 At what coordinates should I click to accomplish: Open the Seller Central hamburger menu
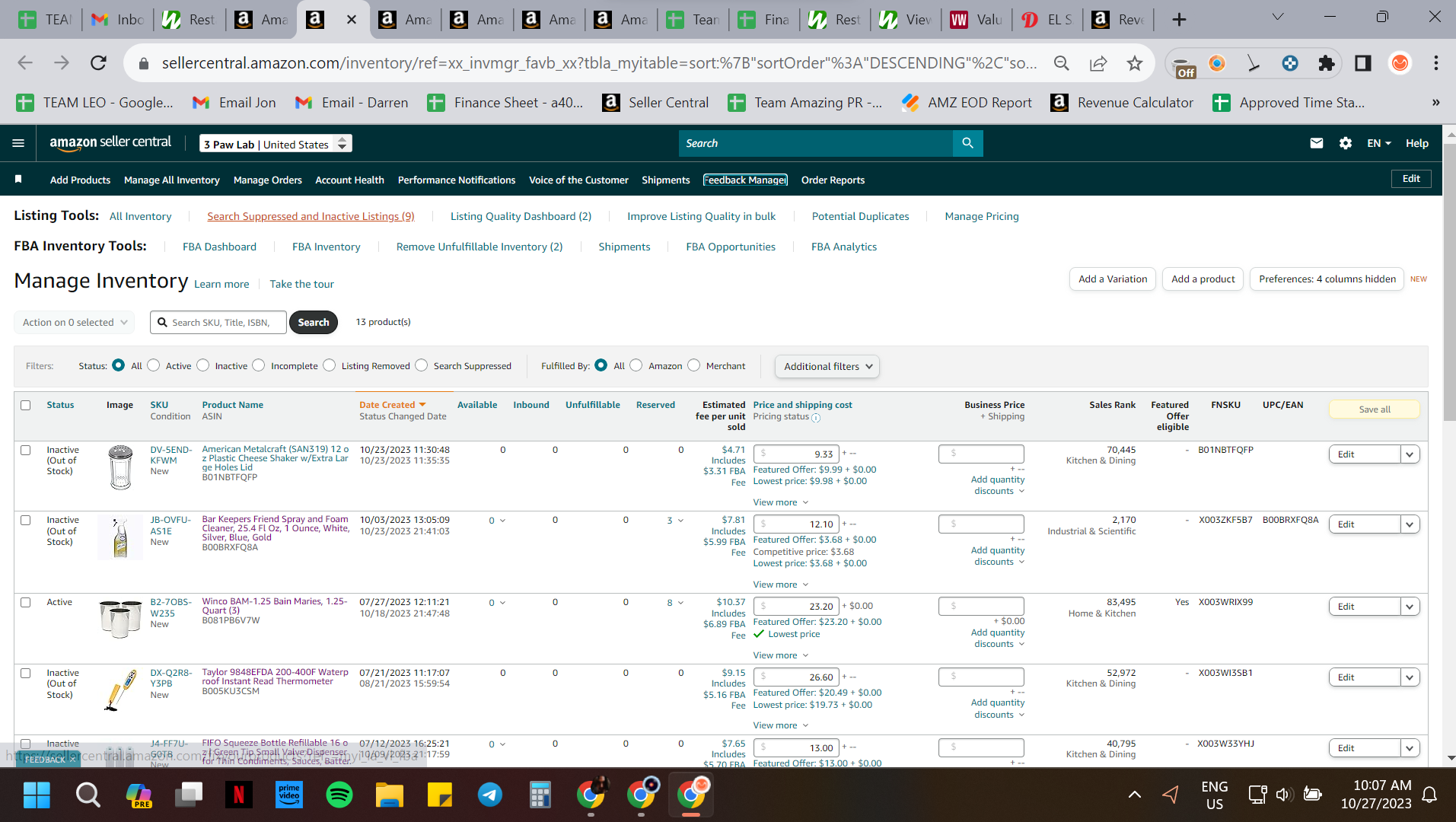[18, 143]
